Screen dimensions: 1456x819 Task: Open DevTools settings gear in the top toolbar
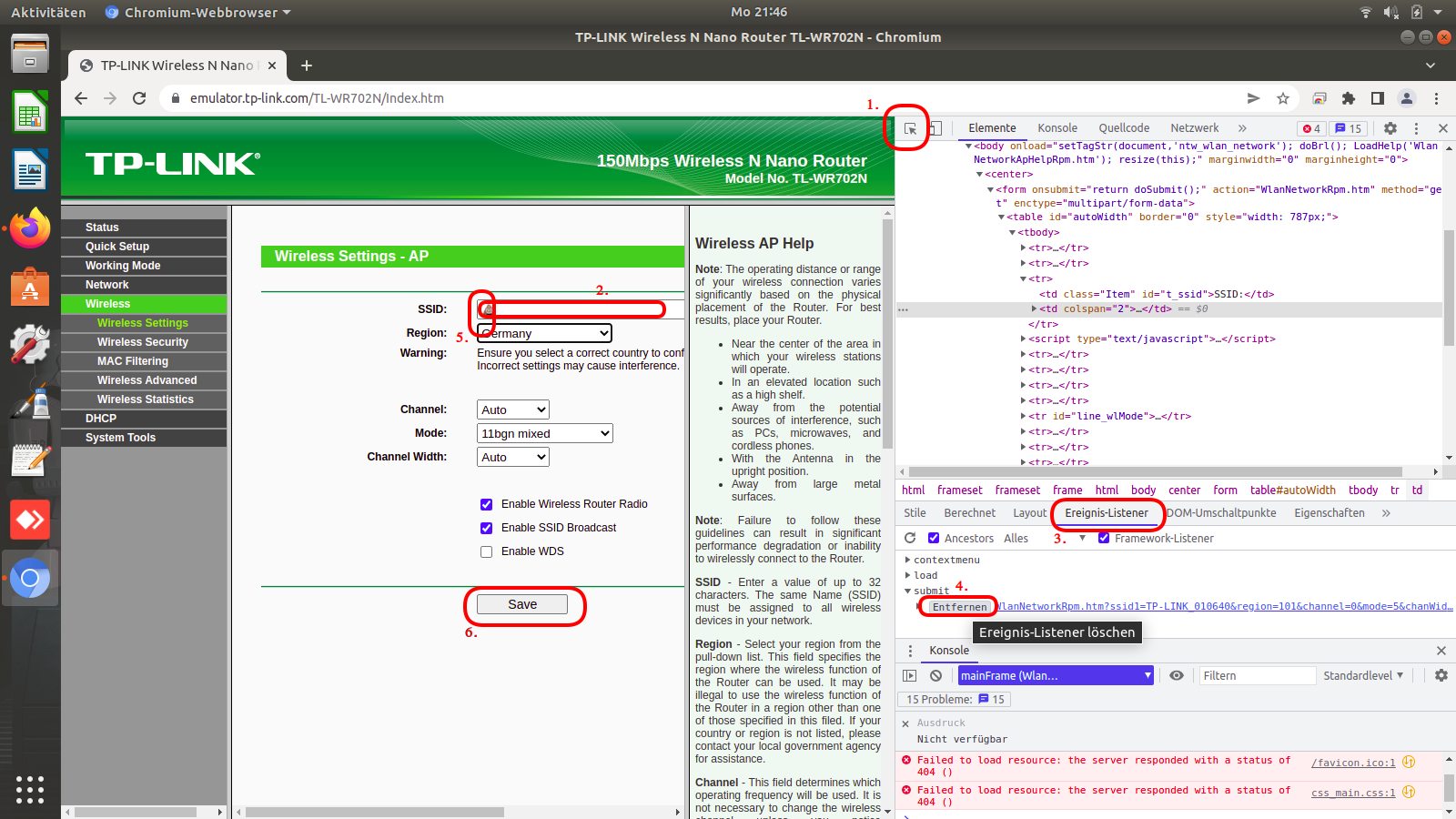pos(1390,128)
